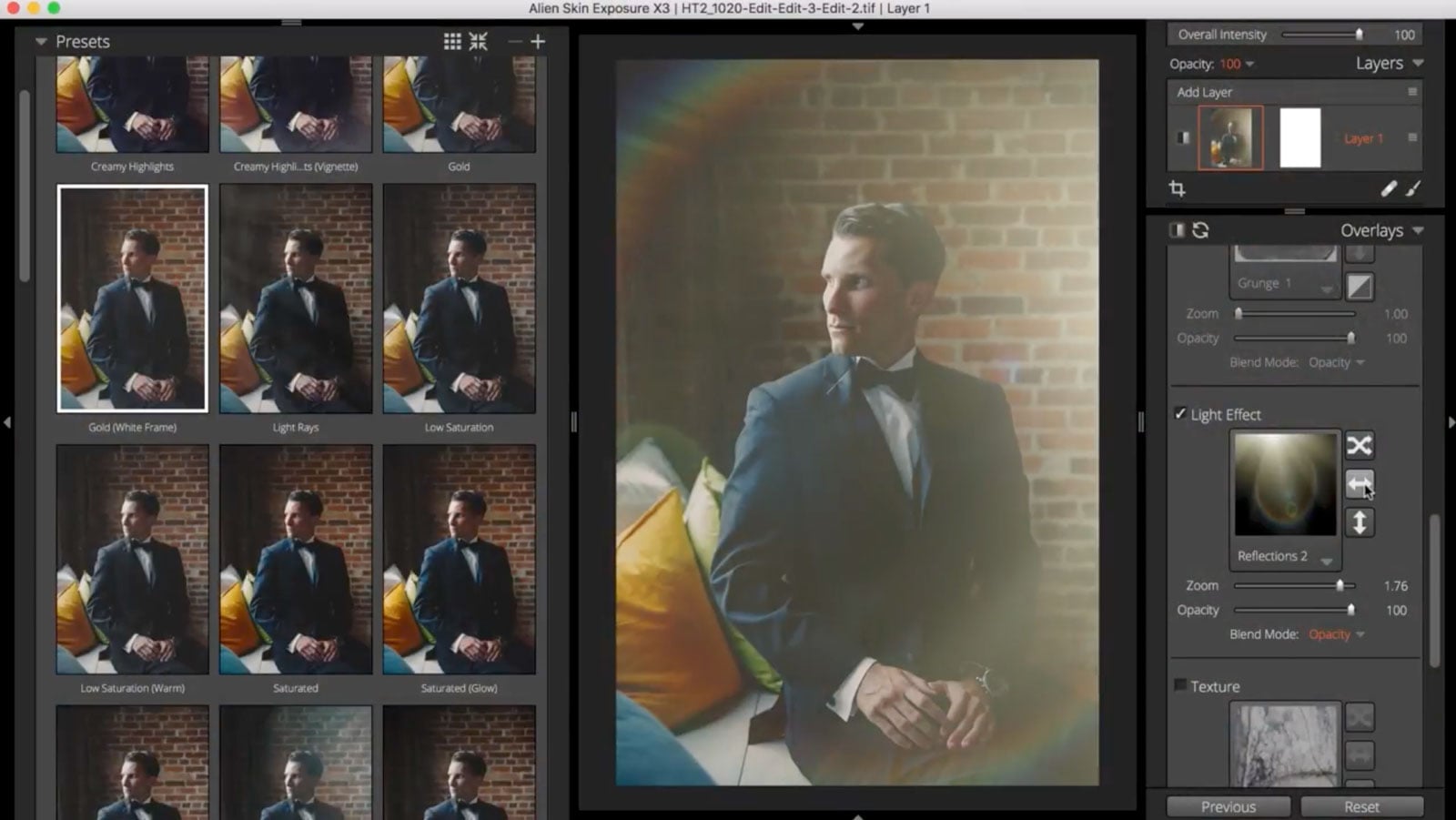Select the crop tool icon

pos(1178,188)
